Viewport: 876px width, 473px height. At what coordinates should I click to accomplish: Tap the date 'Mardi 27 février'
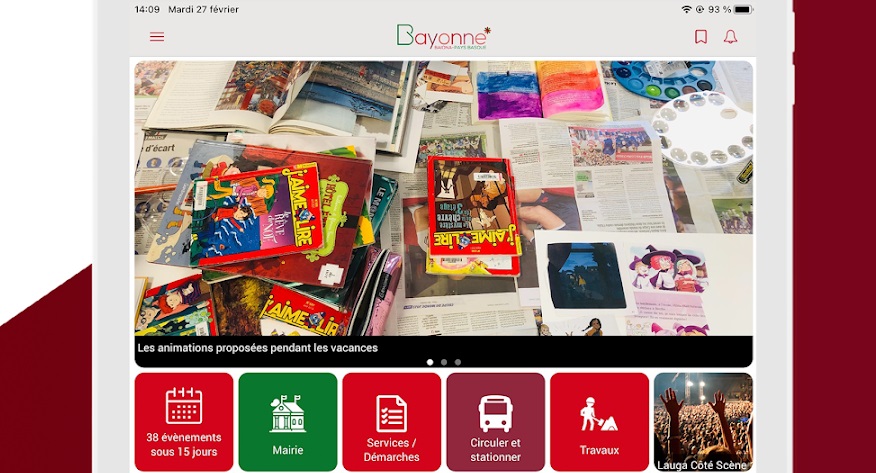203,9
